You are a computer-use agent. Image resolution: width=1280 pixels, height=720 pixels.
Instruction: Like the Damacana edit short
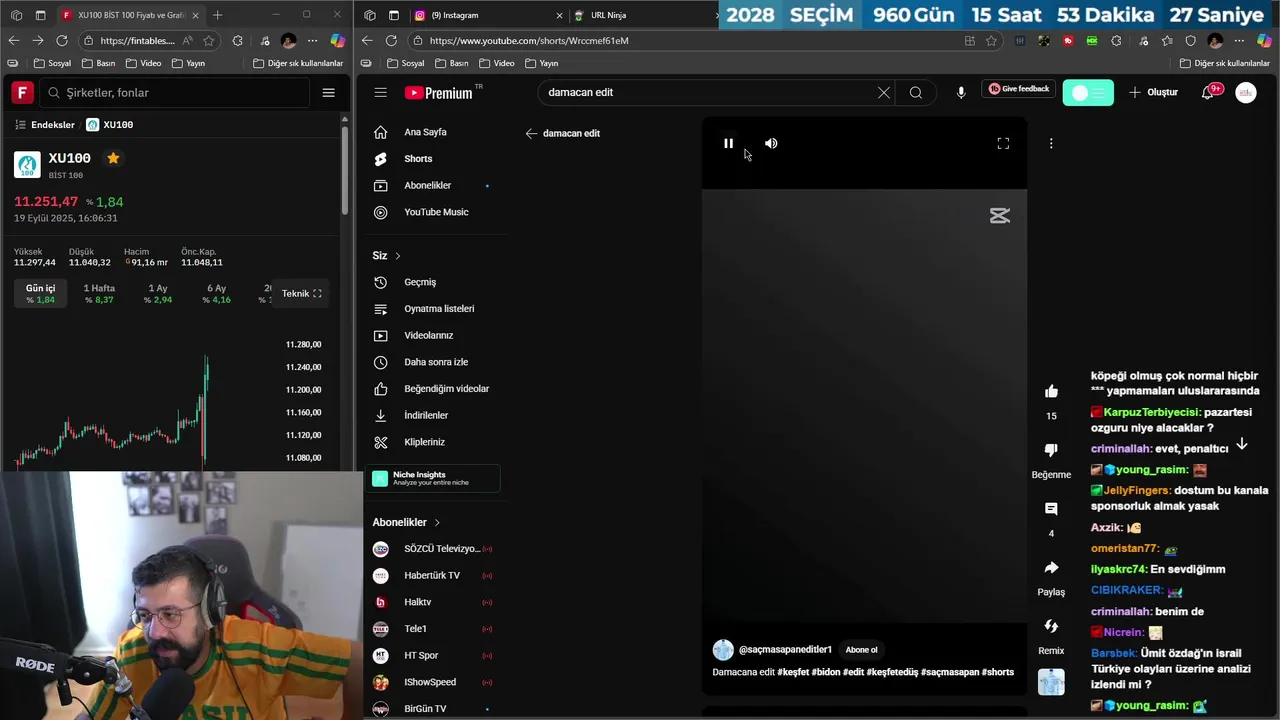(x=1051, y=391)
